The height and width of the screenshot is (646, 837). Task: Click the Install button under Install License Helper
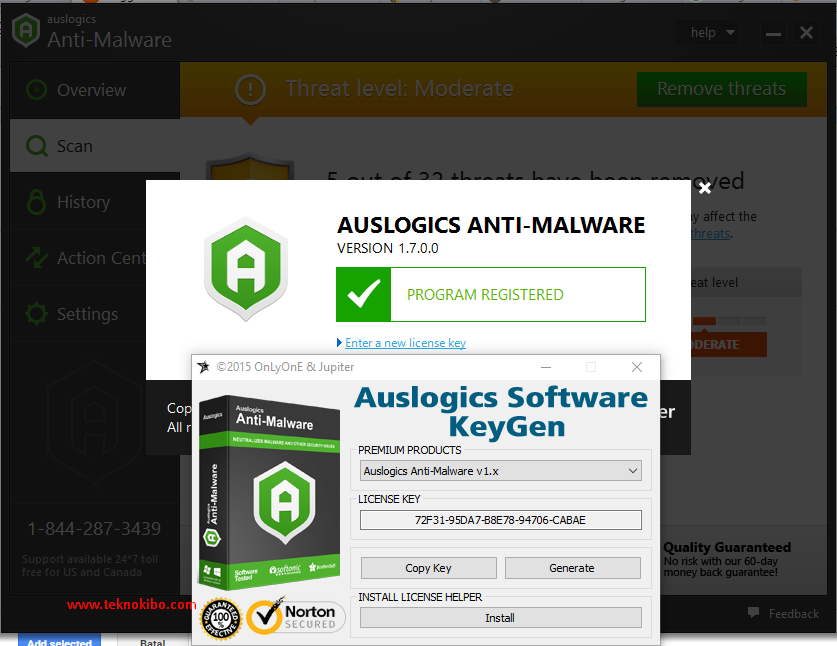(x=501, y=618)
